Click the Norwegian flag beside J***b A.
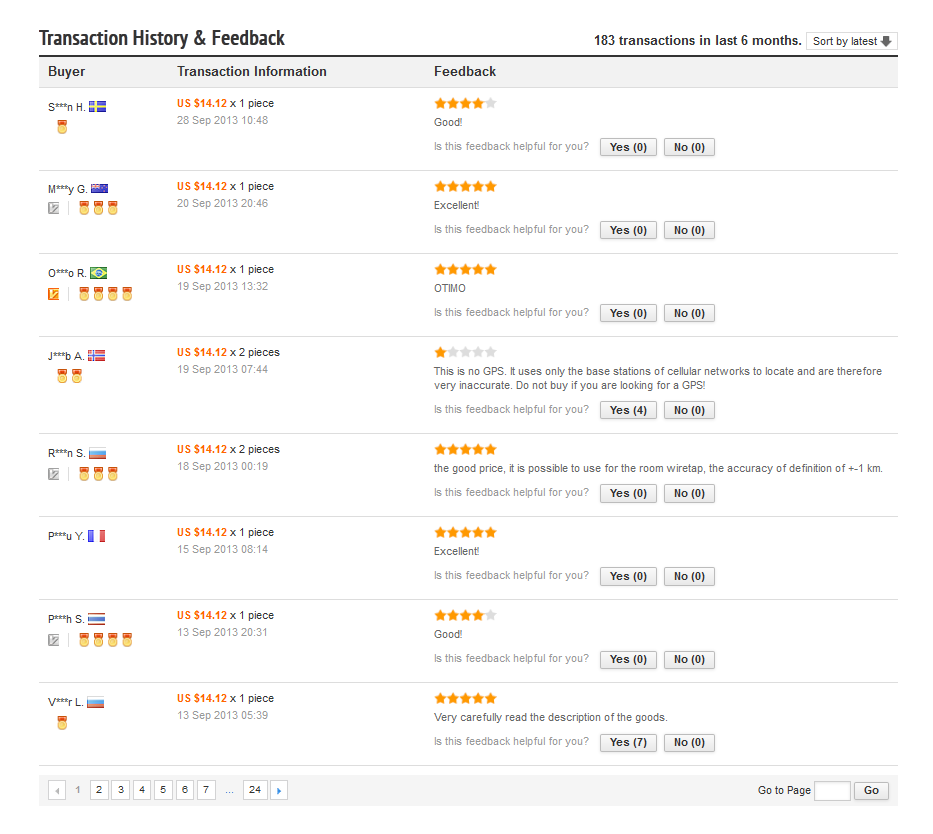 tap(96, 356)
